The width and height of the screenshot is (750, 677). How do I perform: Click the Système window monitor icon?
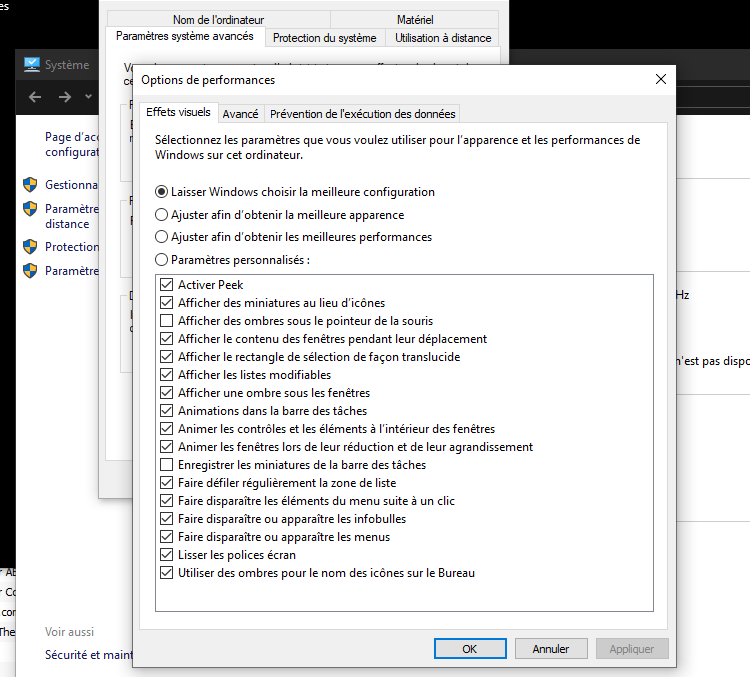(x=32, y=65)
